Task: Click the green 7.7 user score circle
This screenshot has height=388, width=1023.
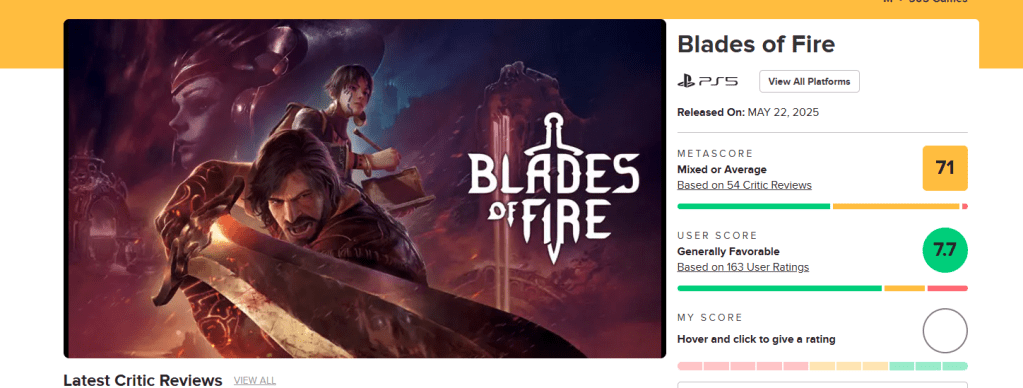Action: pyautogui.click(x=945, y=250)
